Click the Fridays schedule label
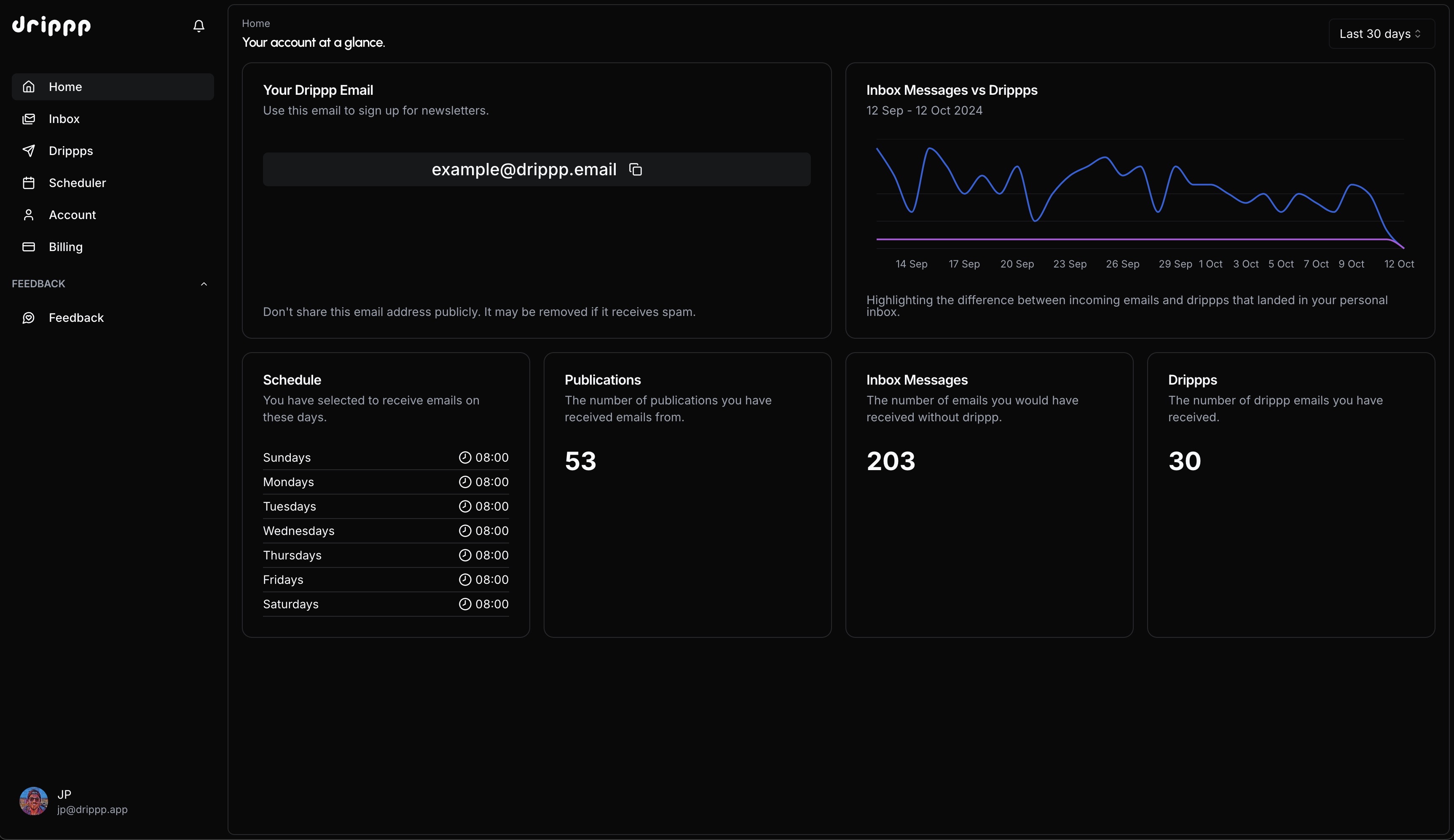The width and height of the screenshot is (1454, 840). 283,580
